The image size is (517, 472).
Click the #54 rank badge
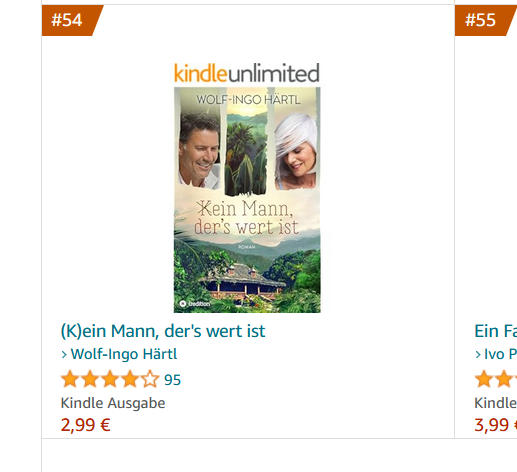coord(72,20)
